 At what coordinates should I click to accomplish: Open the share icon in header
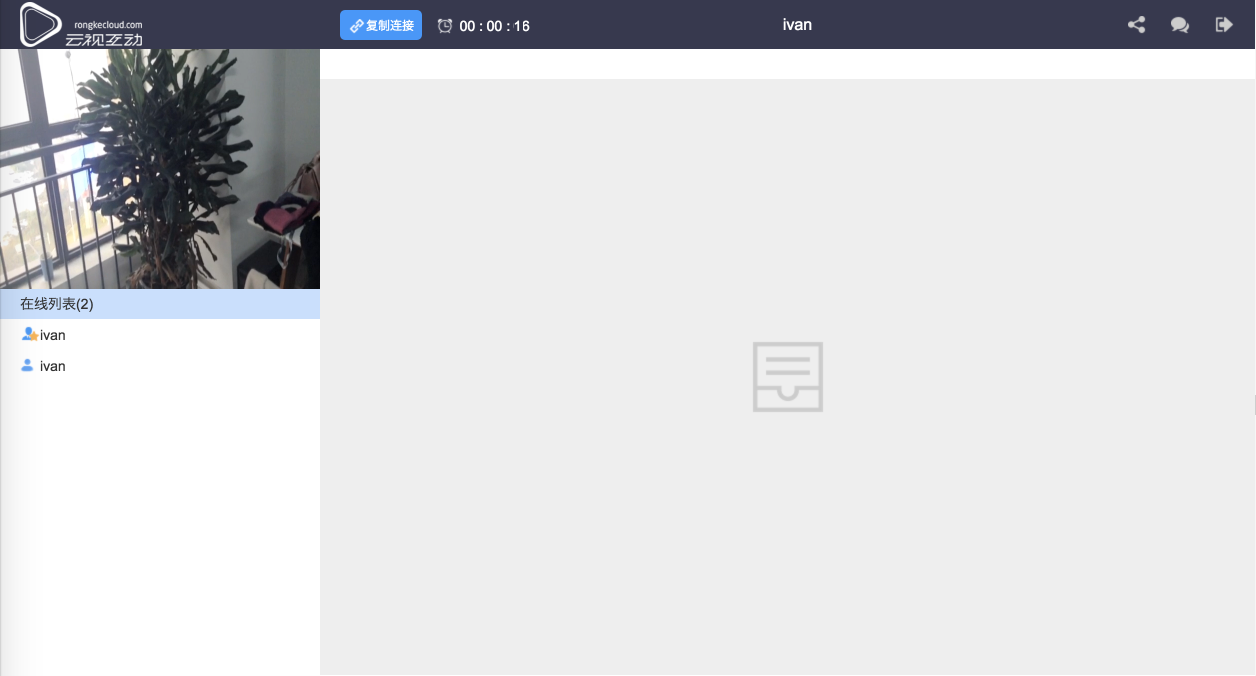[1136, 25]
